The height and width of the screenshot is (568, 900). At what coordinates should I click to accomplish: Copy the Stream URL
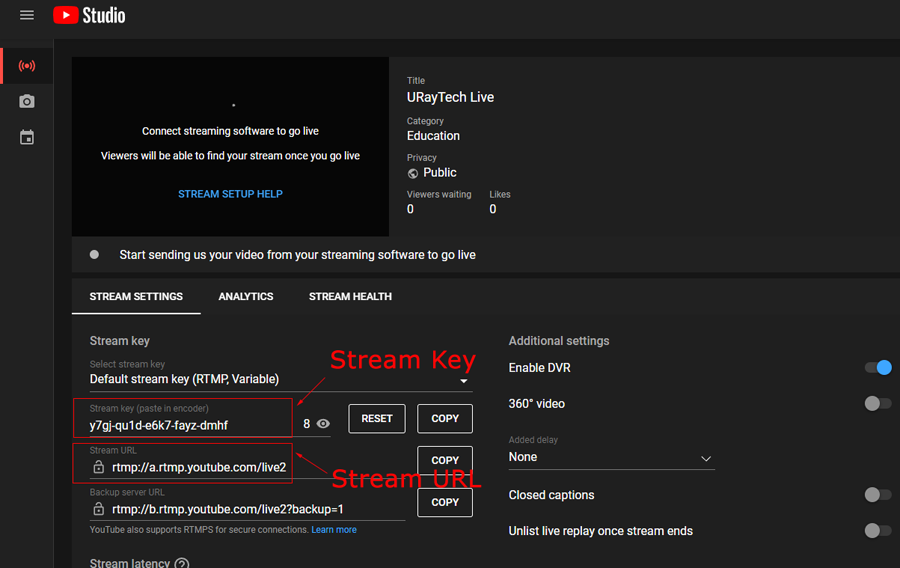(x=445, y=460)
